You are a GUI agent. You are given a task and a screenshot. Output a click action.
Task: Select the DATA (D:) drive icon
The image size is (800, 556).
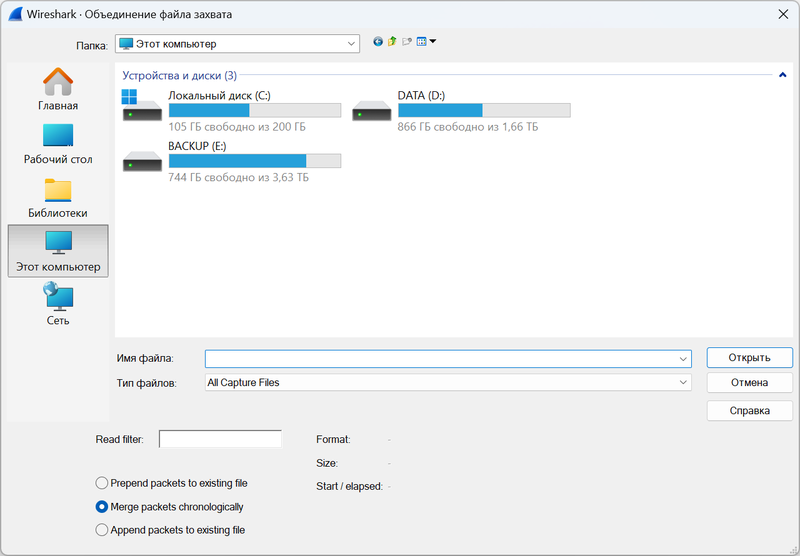371,110
